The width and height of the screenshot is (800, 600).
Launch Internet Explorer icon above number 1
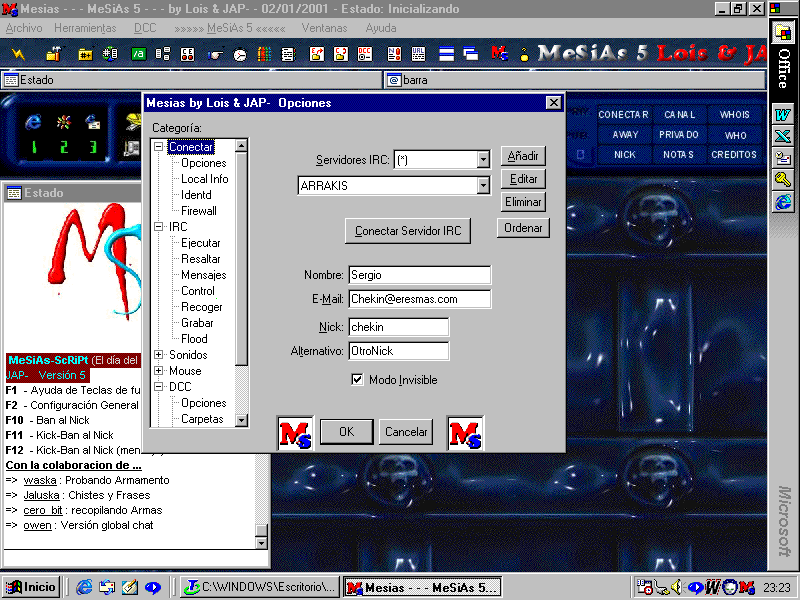coord(33,122)
